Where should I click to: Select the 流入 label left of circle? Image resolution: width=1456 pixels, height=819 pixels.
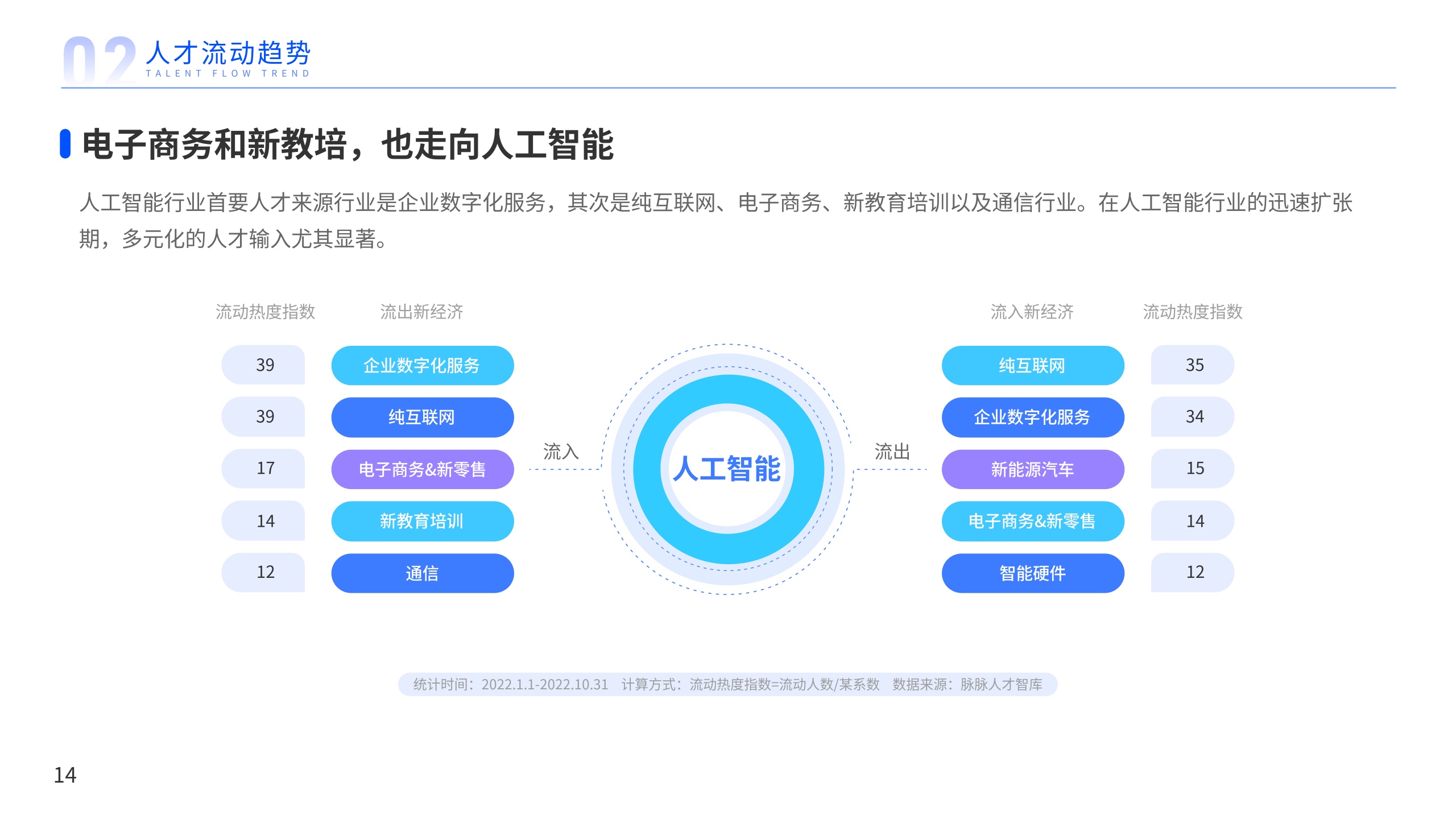[x=561, y=452]
